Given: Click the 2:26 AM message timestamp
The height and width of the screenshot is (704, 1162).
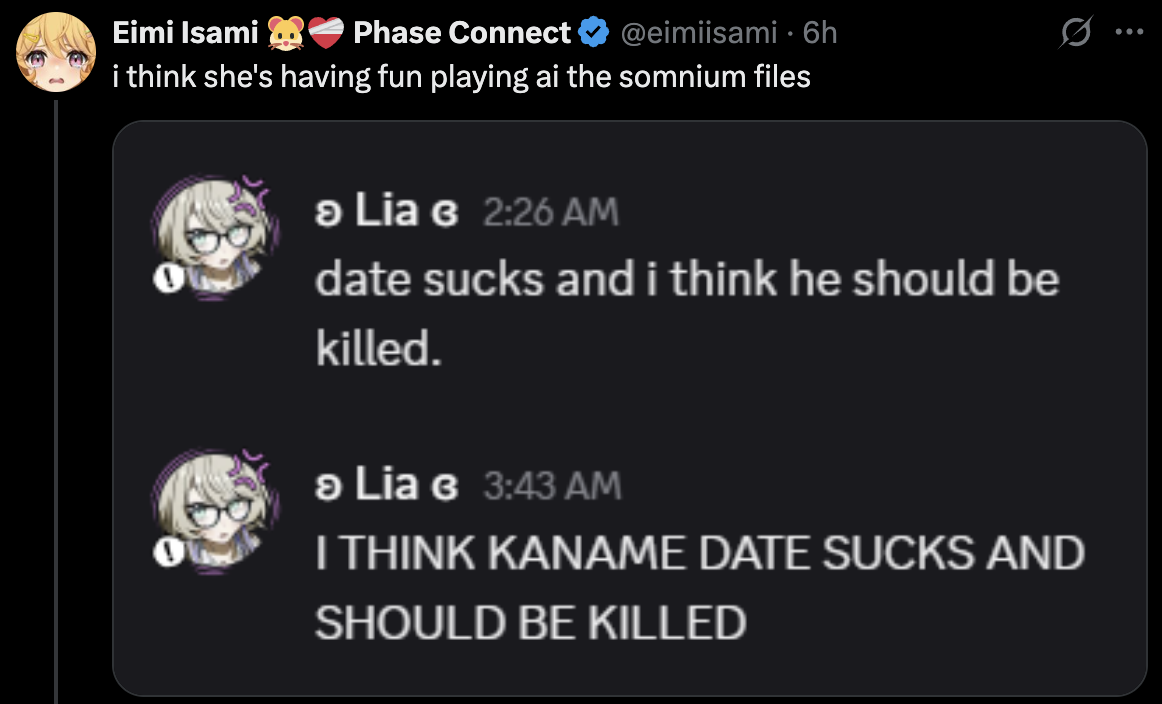Looking at the screenshot, I should [550, 212].
